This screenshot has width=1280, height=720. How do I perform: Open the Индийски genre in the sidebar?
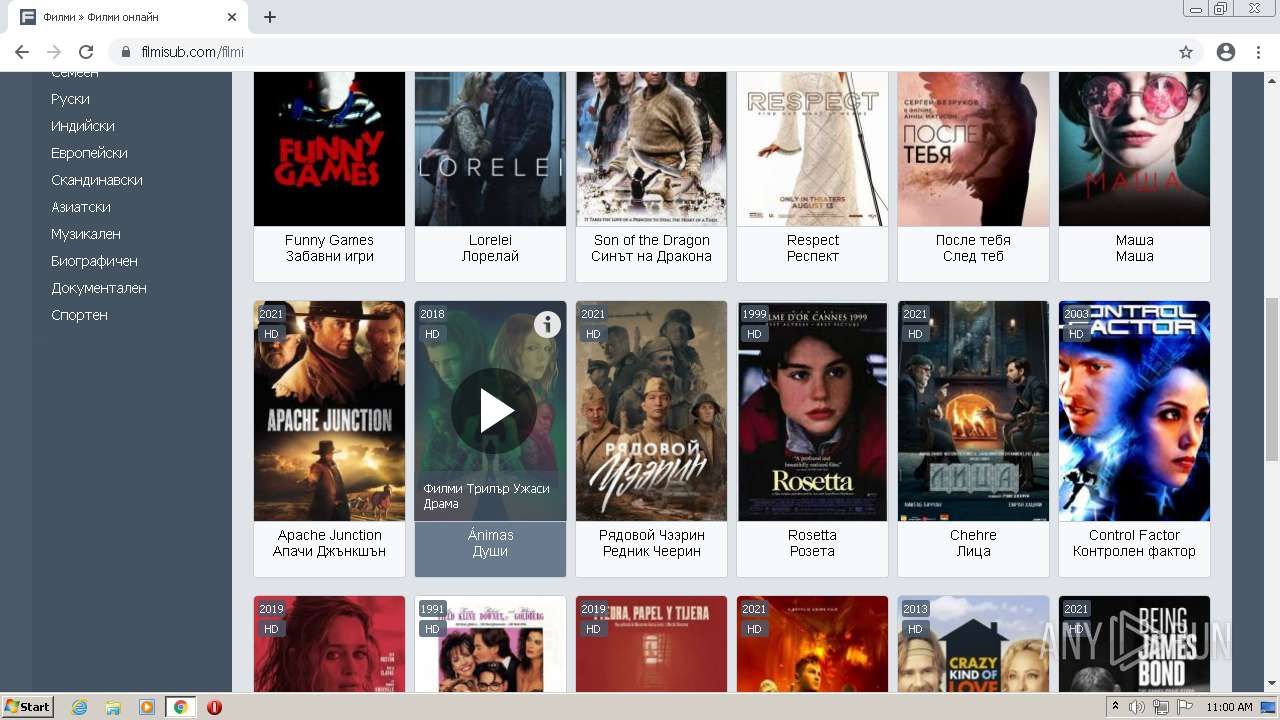(x=83, y=126)
